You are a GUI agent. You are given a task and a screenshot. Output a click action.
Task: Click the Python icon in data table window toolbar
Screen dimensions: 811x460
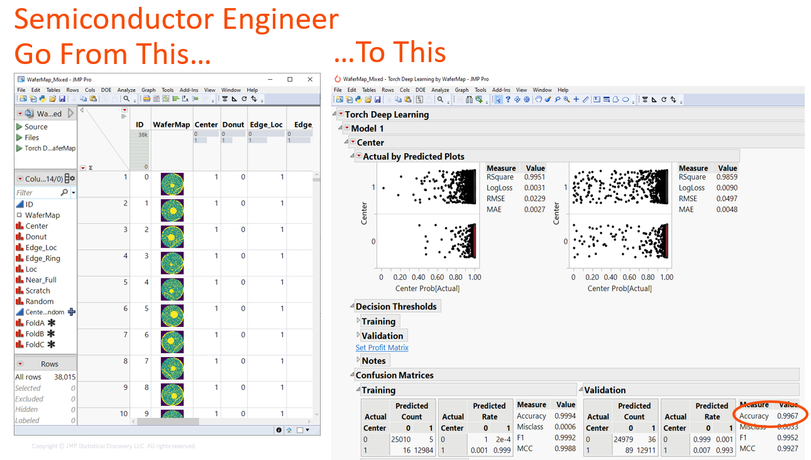pos(43,98)
